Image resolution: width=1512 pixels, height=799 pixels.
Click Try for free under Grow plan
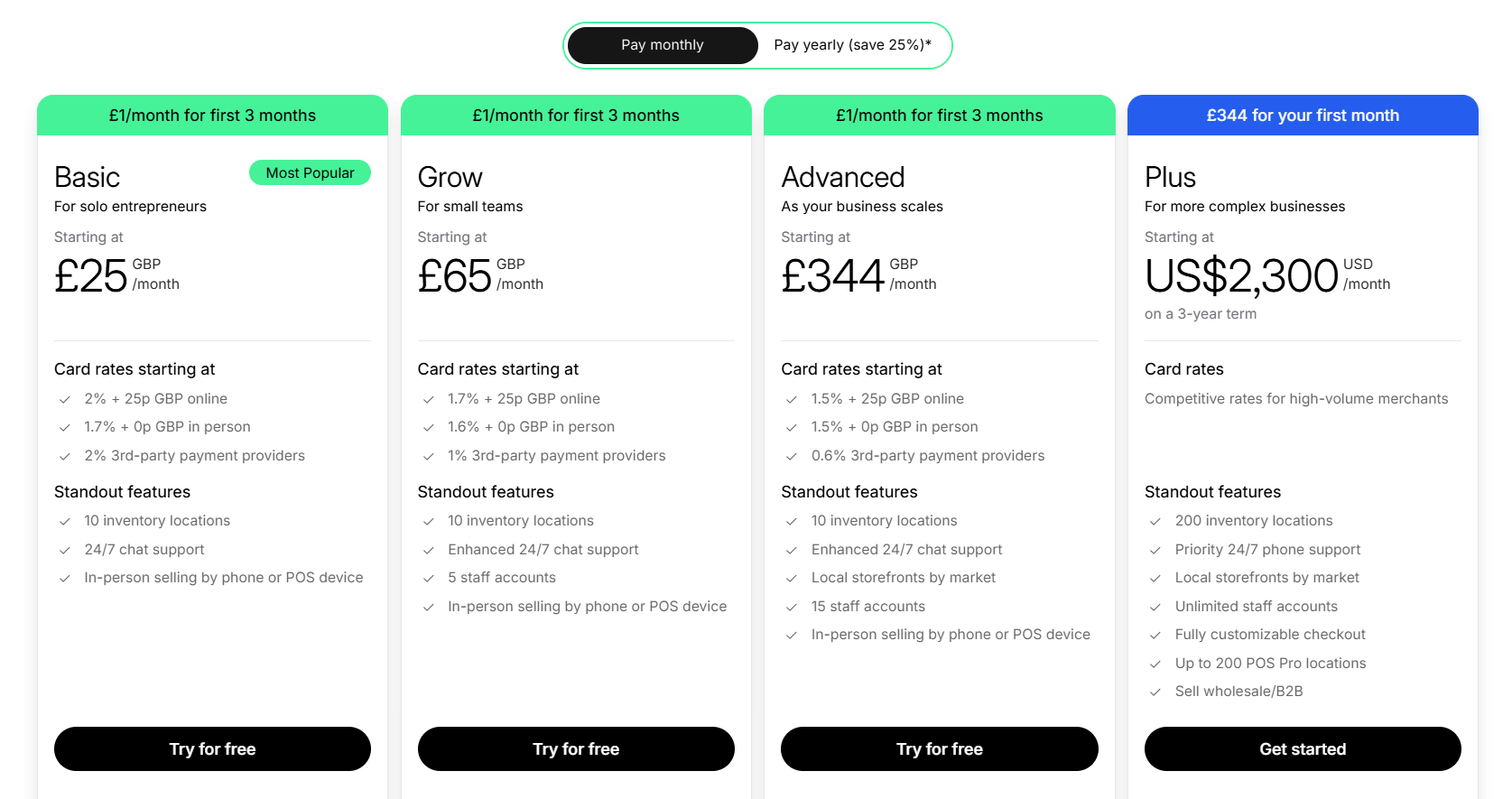[576, 748]
